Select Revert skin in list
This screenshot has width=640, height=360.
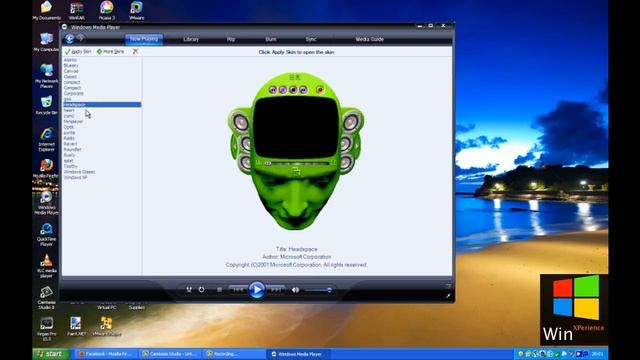[x=70, y=144]
